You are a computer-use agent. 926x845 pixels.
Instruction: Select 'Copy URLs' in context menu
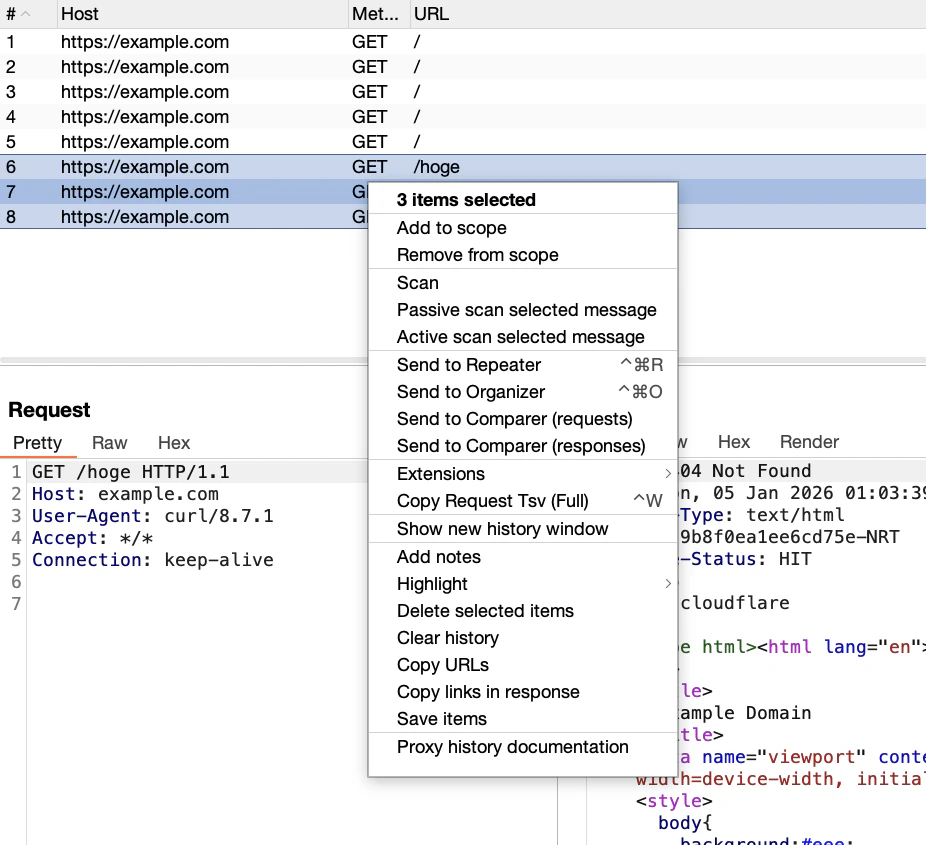[523, 665]
